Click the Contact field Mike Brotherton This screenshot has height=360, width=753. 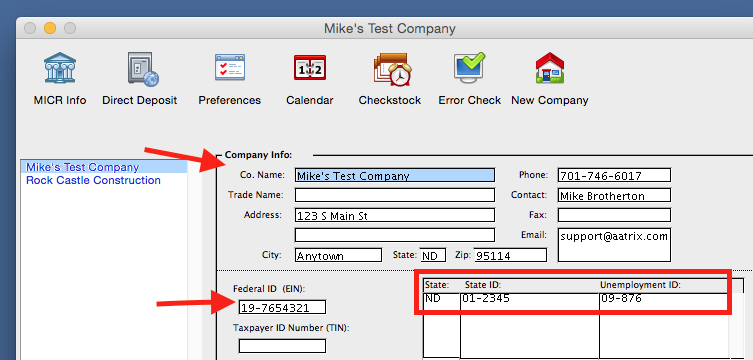614,195
